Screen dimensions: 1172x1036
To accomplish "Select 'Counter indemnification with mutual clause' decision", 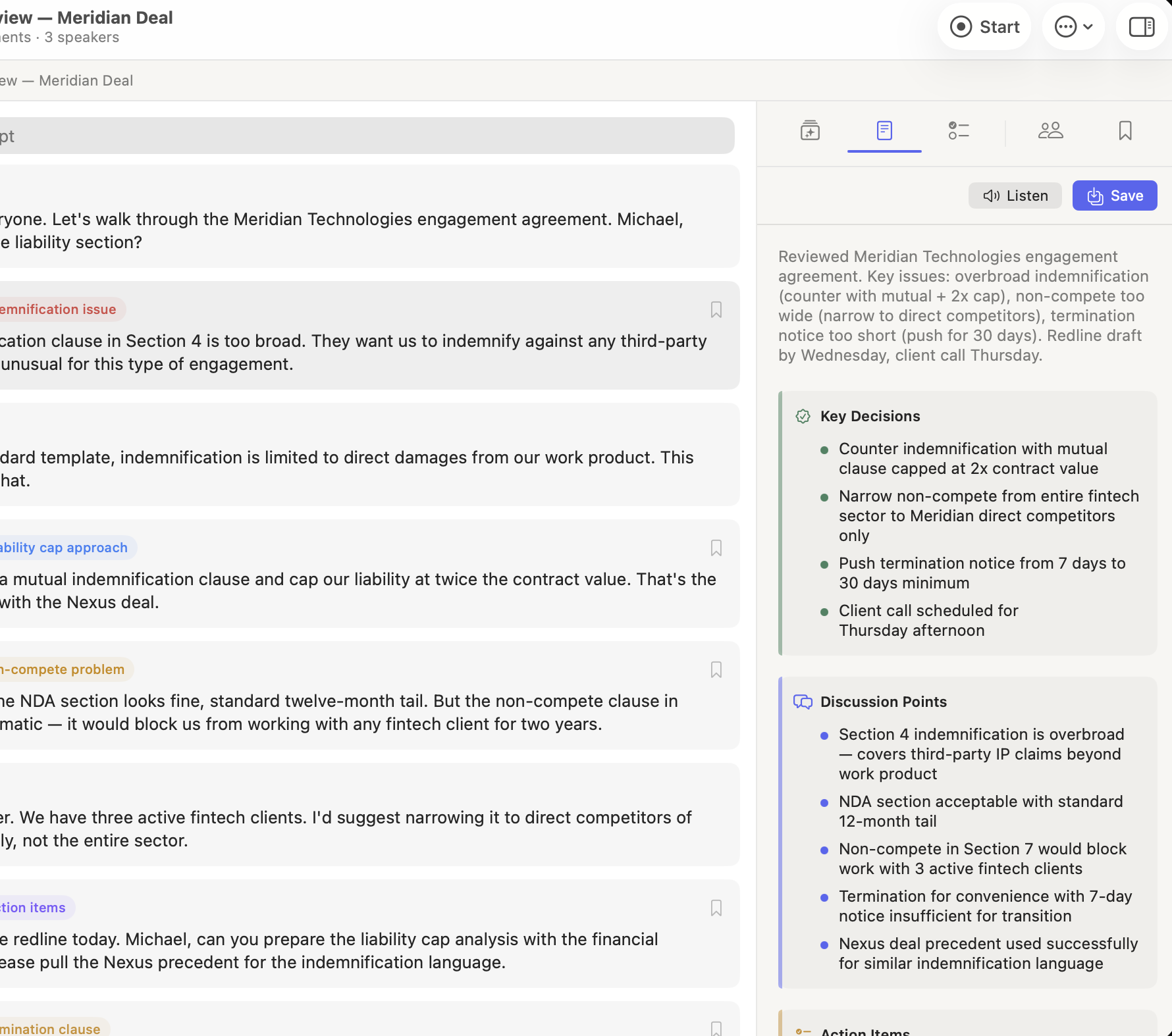I will point(973,459).
